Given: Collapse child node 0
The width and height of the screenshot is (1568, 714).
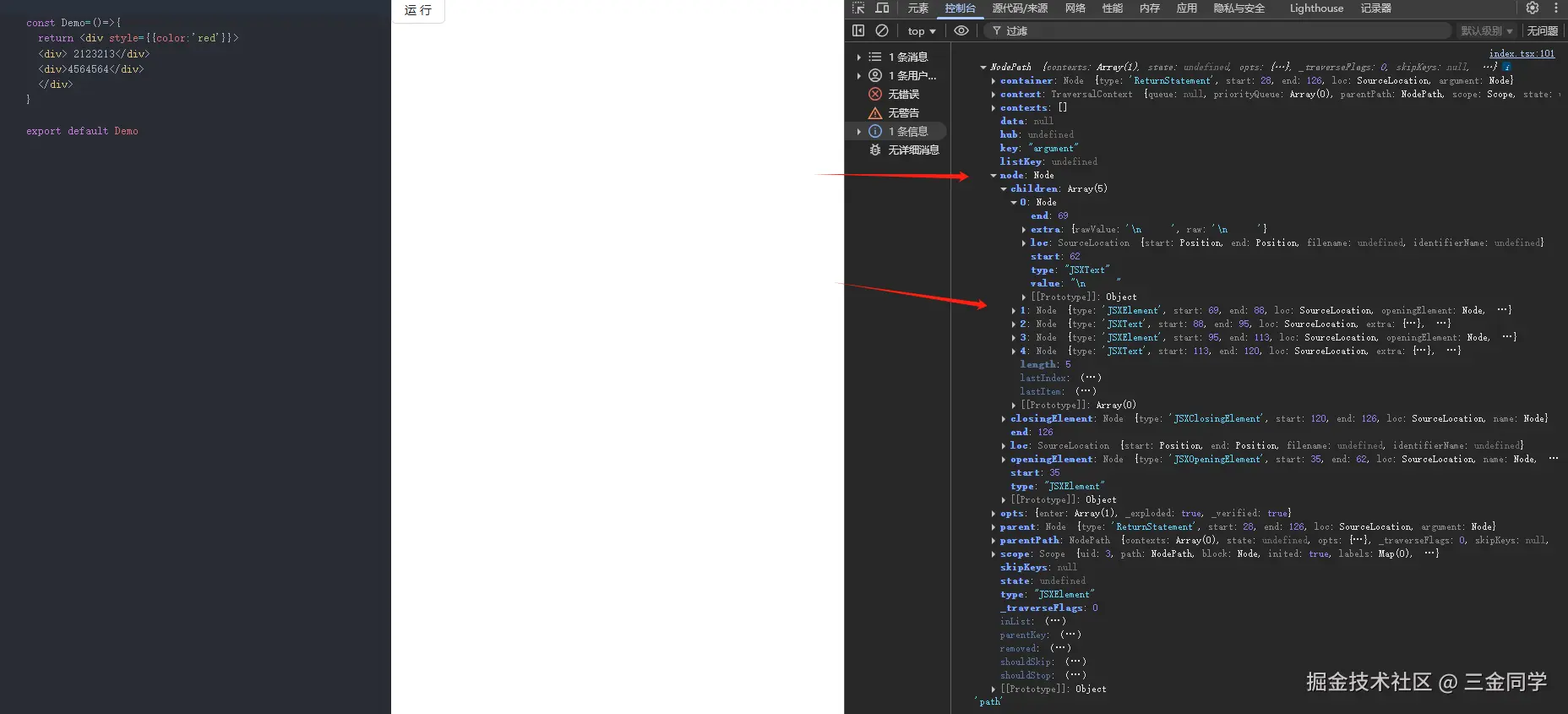Looking at the screenshot, I should point(1014,203).
